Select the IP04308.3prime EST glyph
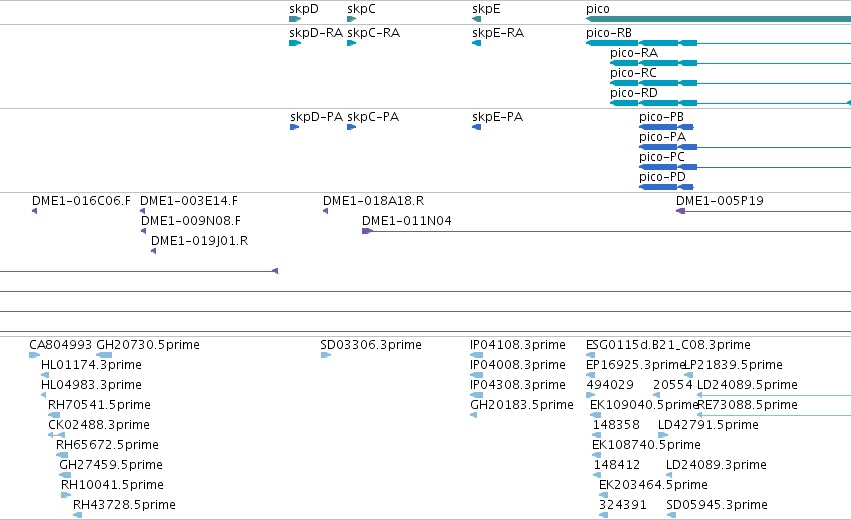 pos(477,395)
